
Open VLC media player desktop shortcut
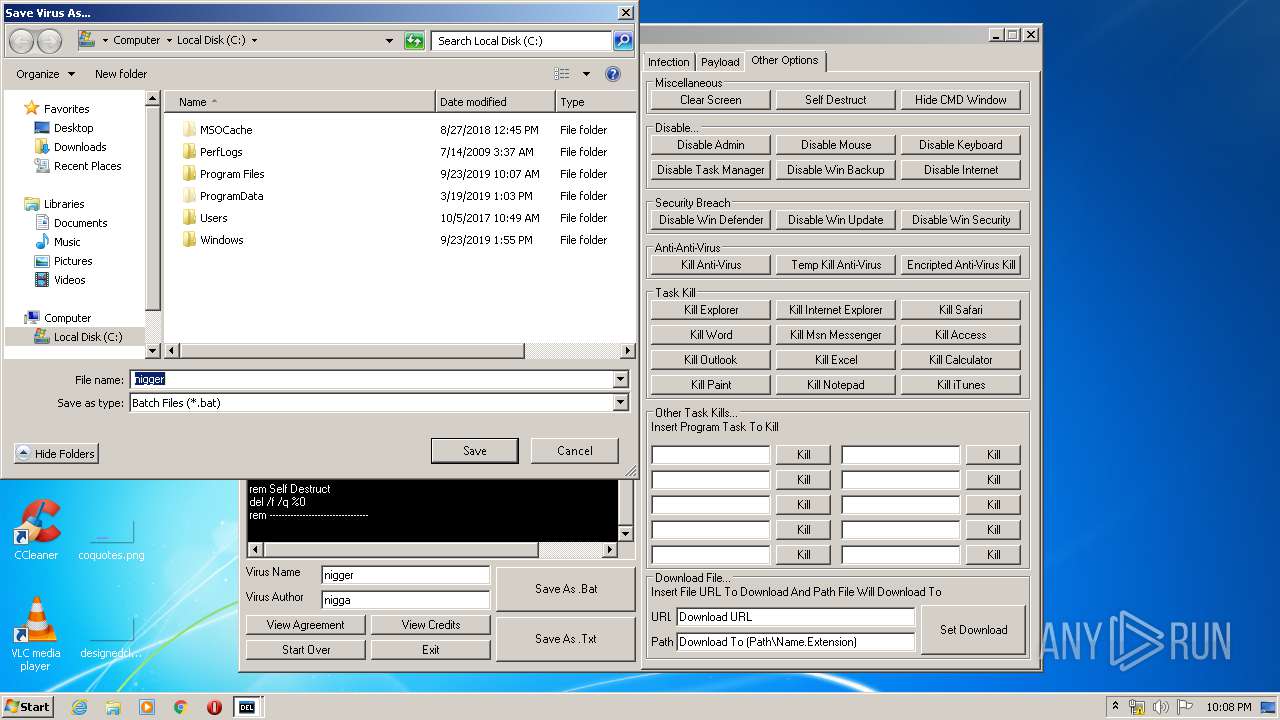tap(36, 634)
